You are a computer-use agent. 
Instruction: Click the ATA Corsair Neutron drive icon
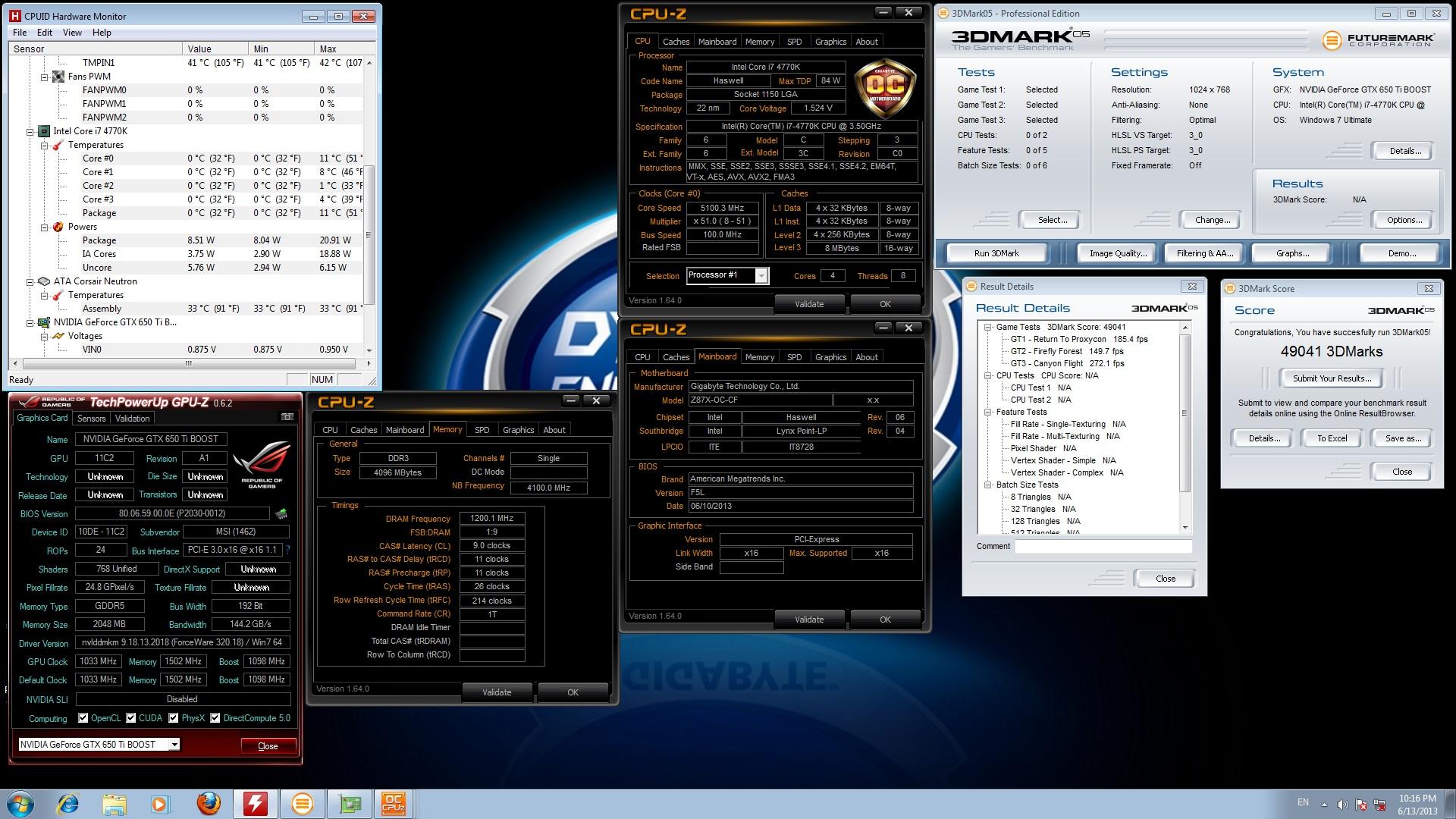(x=44, y=281)
